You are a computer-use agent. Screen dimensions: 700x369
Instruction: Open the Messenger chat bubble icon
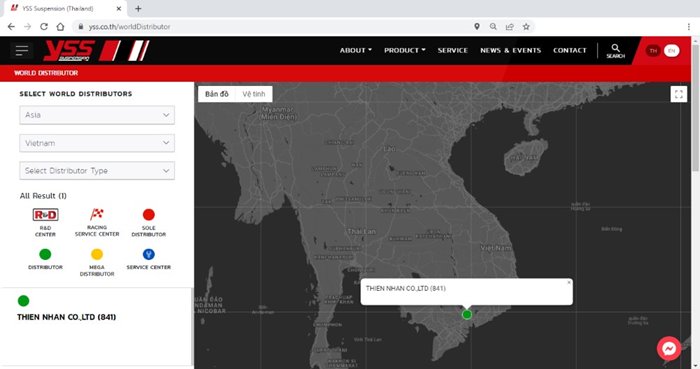click(669, 348)
